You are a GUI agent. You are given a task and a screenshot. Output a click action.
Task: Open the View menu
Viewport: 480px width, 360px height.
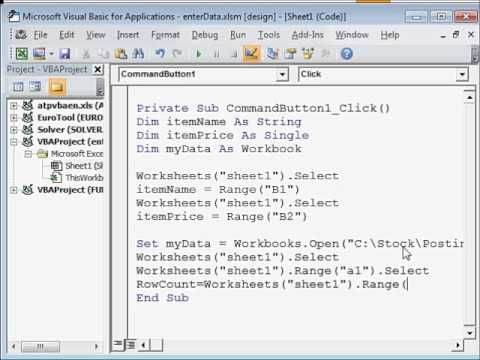click(96, 35)
